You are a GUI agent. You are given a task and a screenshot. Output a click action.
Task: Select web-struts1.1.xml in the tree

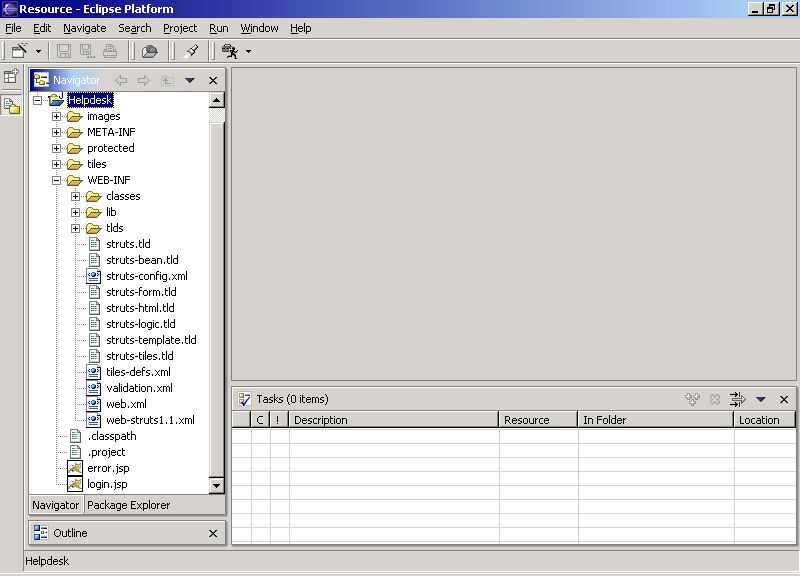click(x=151, y=420)
